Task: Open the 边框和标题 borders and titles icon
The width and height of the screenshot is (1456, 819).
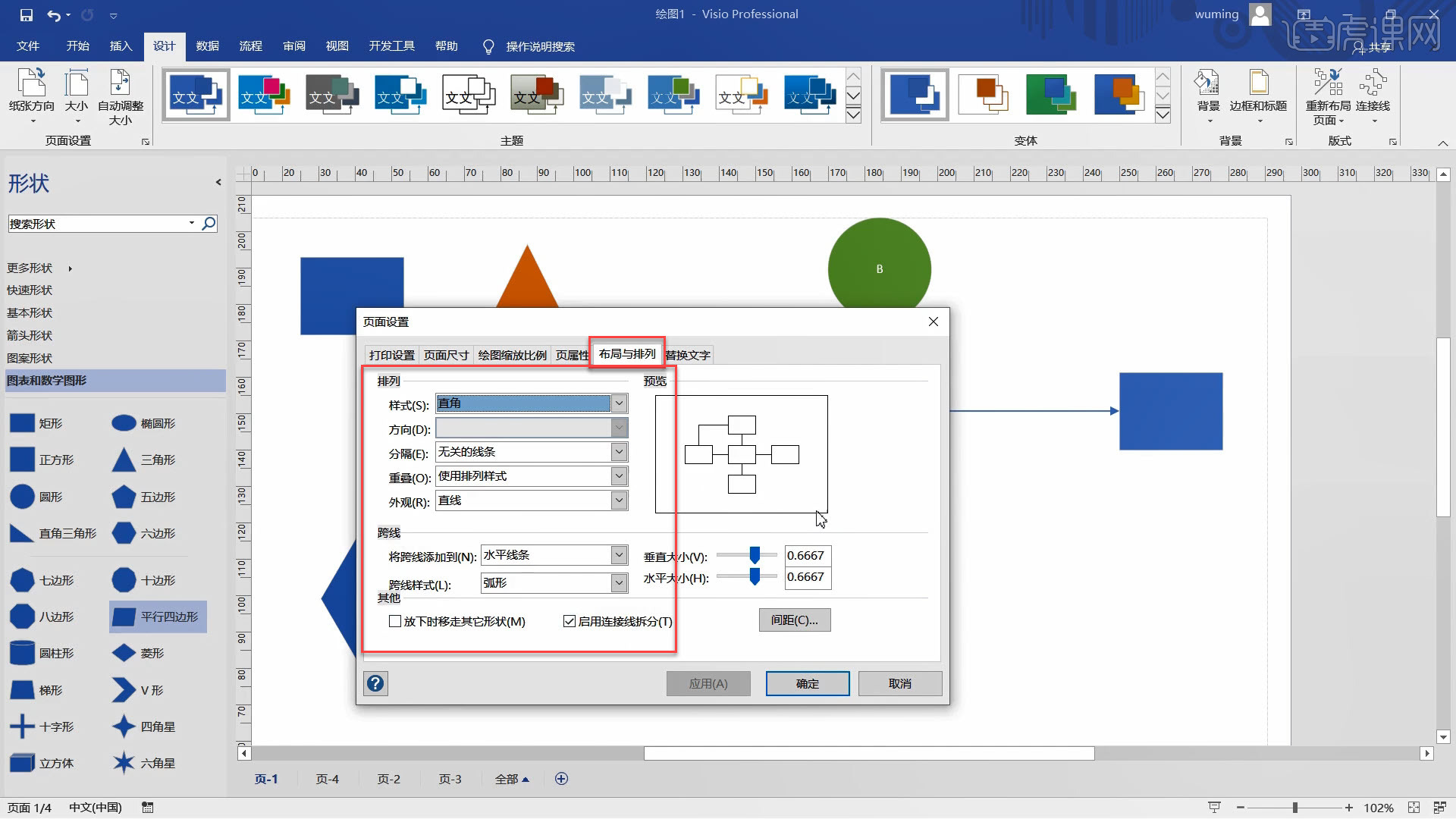Action: (x=1260, y=93)
